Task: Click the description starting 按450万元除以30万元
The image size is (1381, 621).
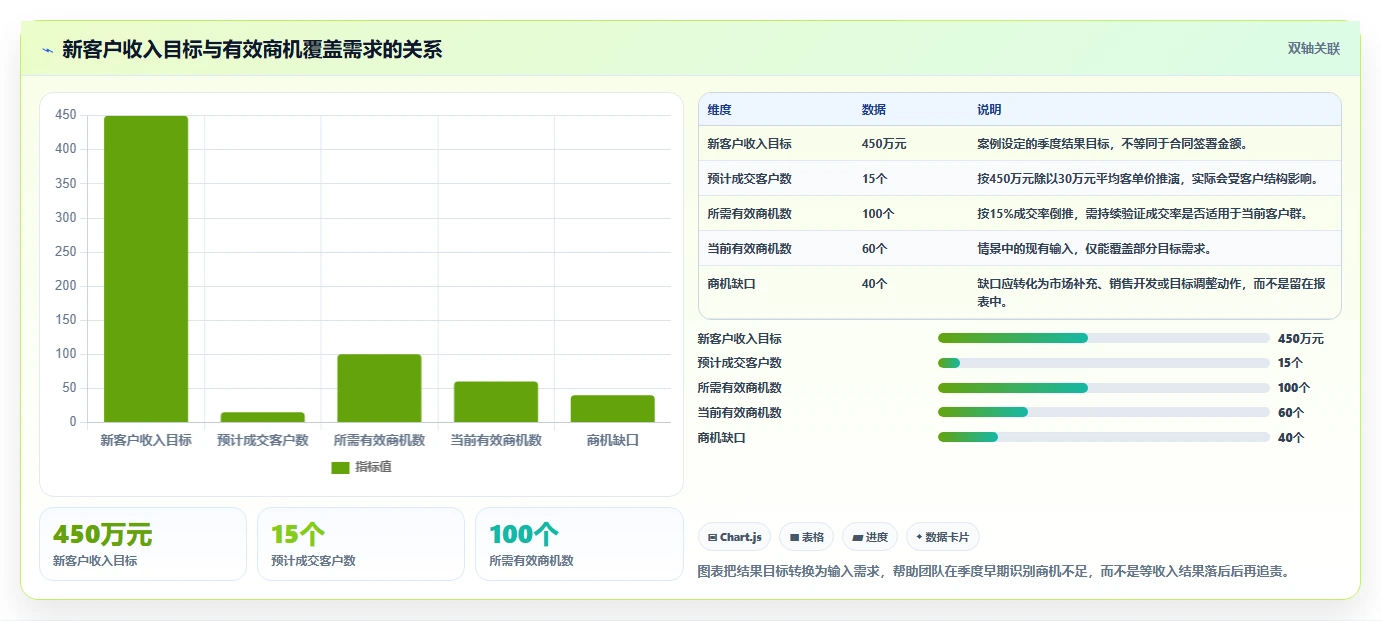Action: click(x=1148, y=179)
